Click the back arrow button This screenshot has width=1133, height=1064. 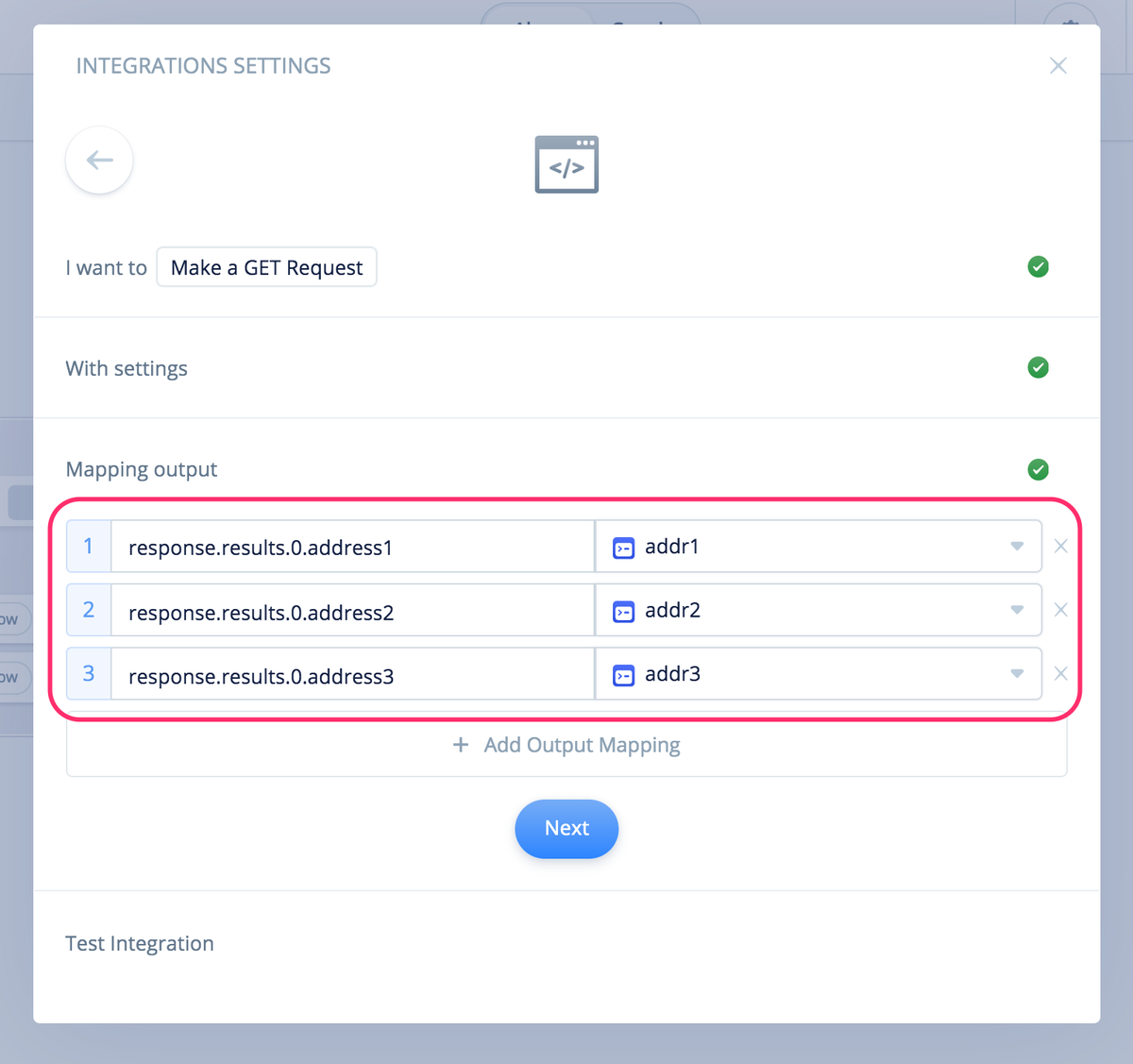[99, 160]
